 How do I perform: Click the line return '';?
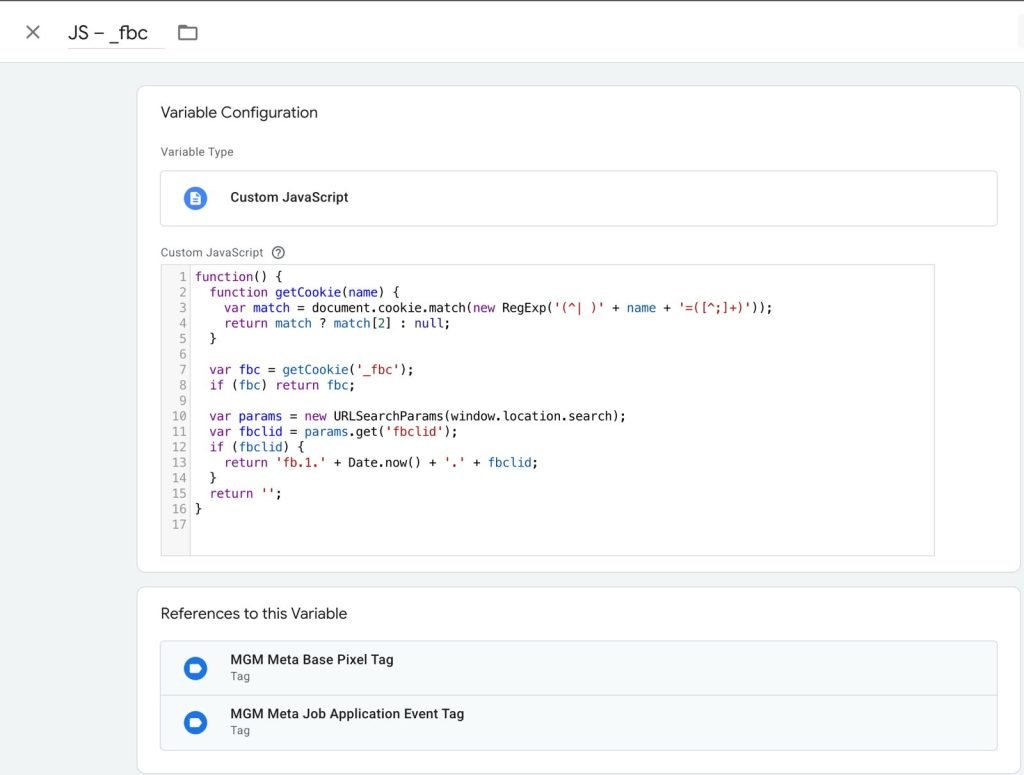(x=246, y=494)
